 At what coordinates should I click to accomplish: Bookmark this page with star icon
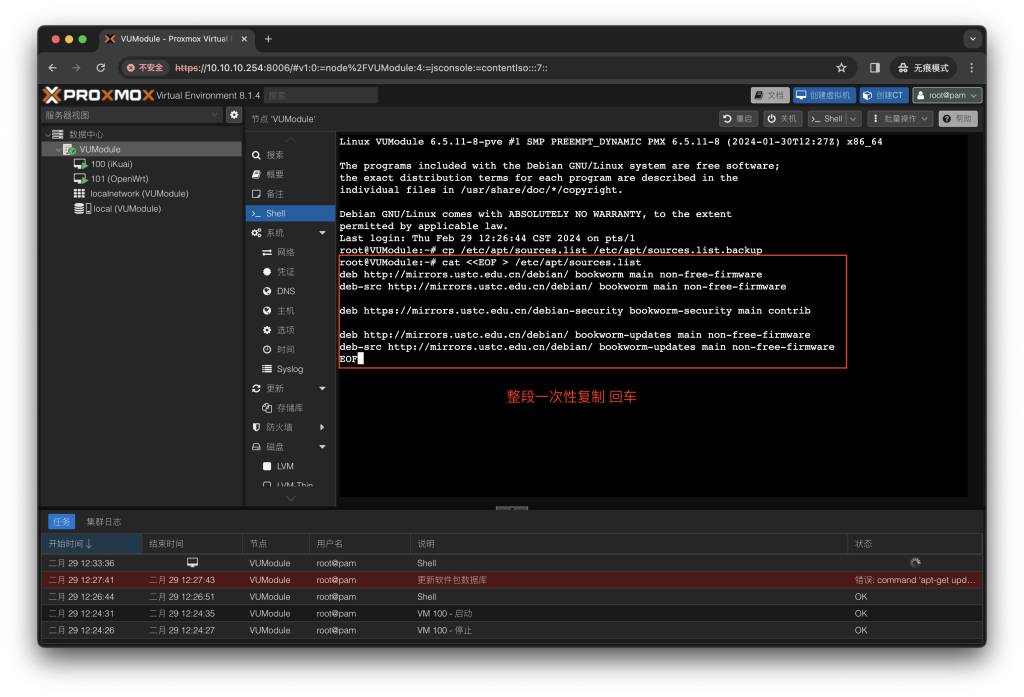click(x=841, y=68)
